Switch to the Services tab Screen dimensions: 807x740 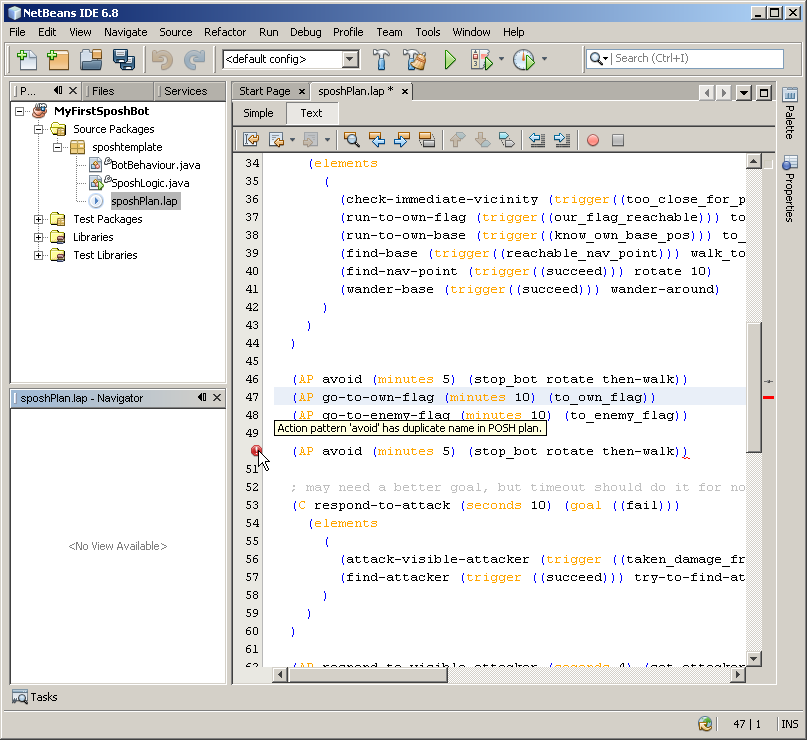pyautogui.click(x=189, y=91)
